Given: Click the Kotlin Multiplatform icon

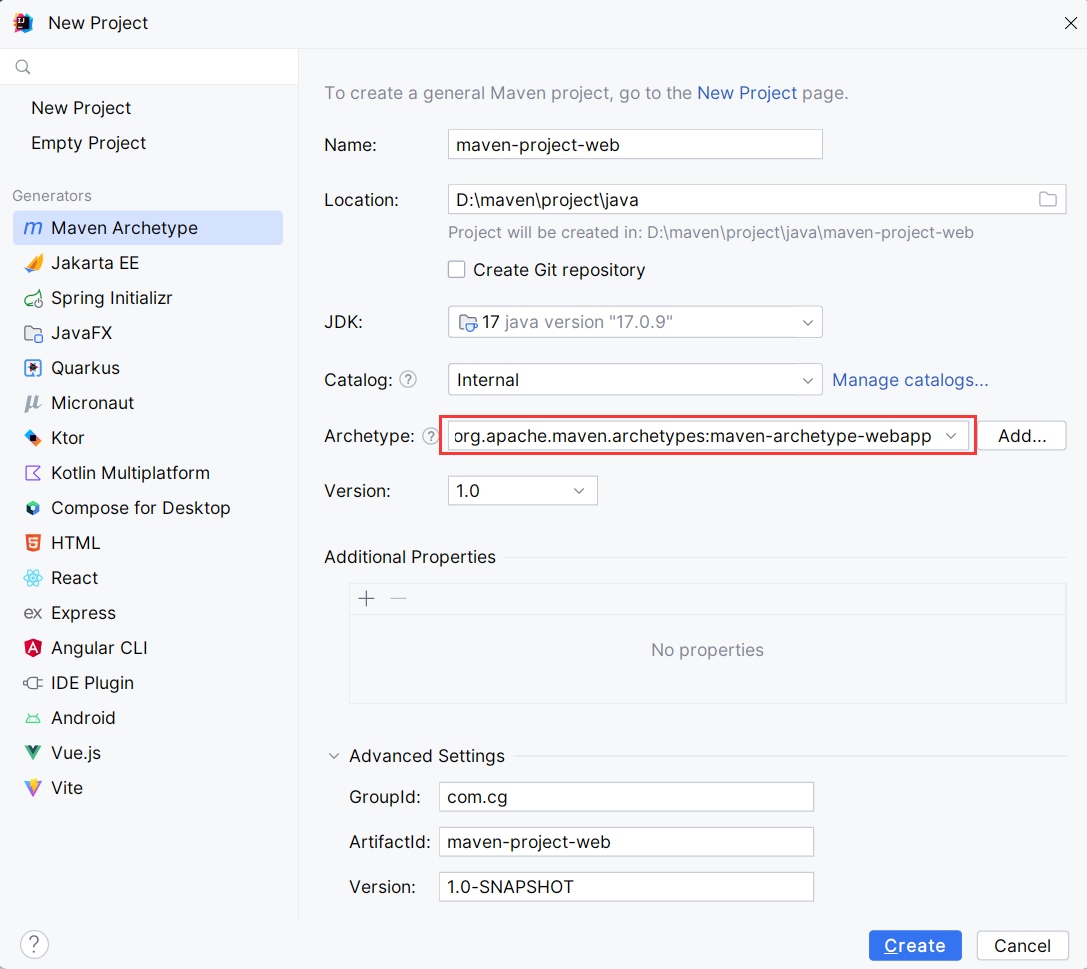Looking at the screenshot, I should pyautogui.click(x=33, y=473).
